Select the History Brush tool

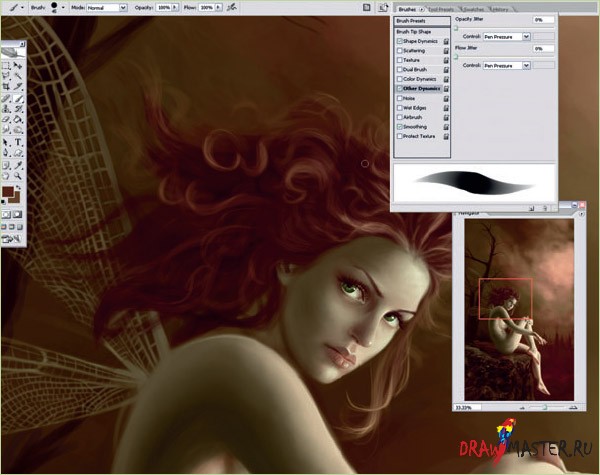pyautogui.click(x=18, y=109)
